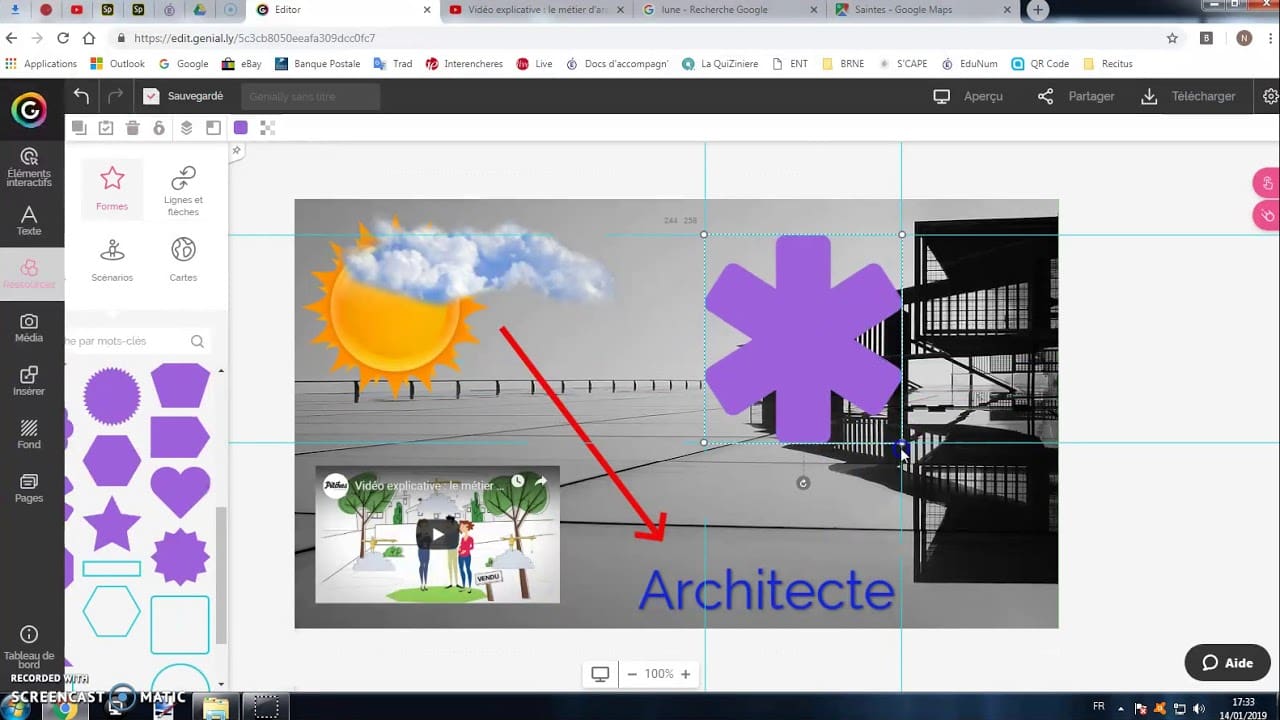Click the fit-to-screen monitor icon
The image size is (1280, 720).
click(x=600, y=674)
